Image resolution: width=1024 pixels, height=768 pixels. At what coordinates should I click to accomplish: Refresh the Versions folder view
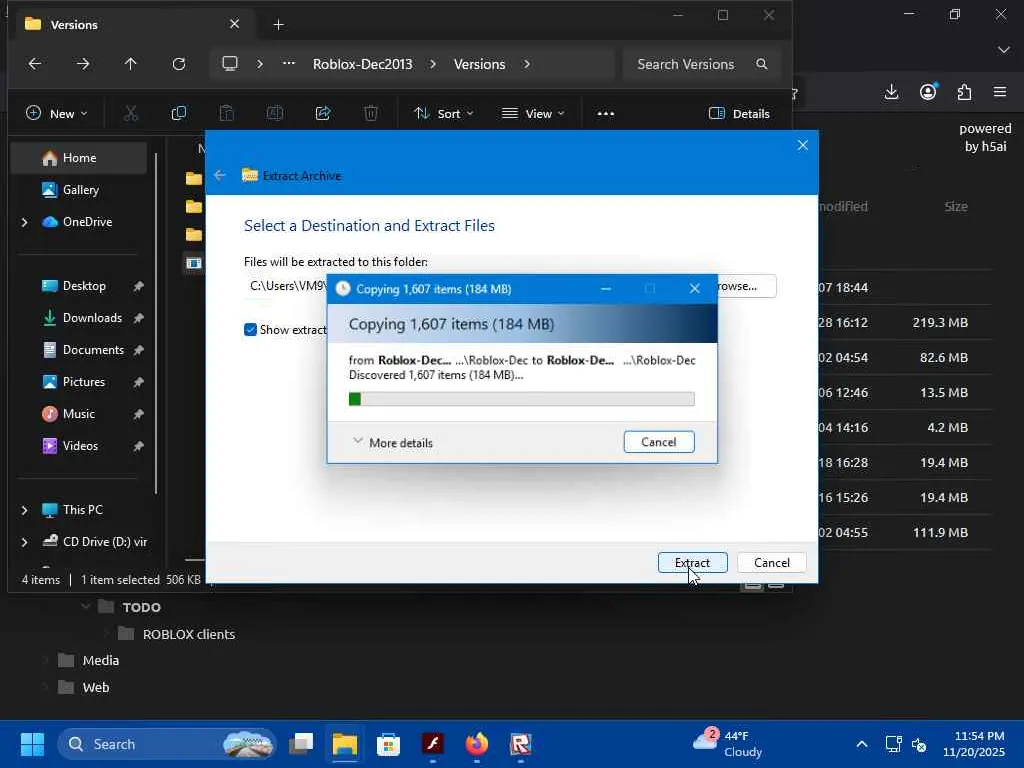[x=178, y=64]
